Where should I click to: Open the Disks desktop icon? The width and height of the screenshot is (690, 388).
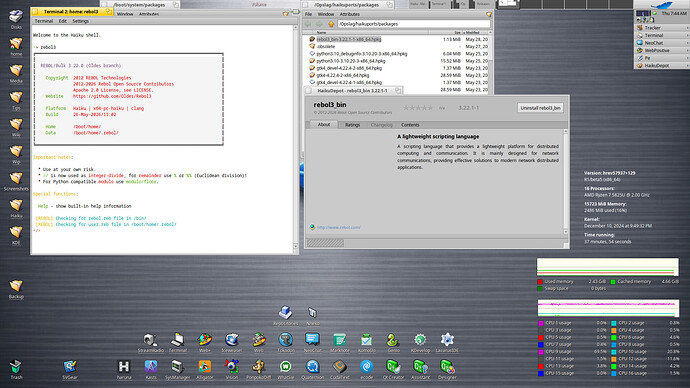click(16, 17)
